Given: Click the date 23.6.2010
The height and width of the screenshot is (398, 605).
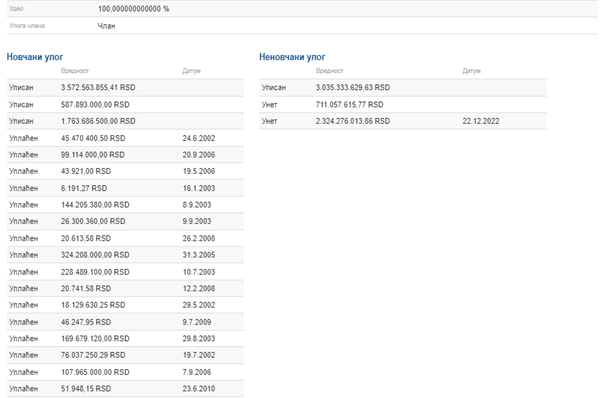Looking at the screenshot, I should click(x=199, y=389).
